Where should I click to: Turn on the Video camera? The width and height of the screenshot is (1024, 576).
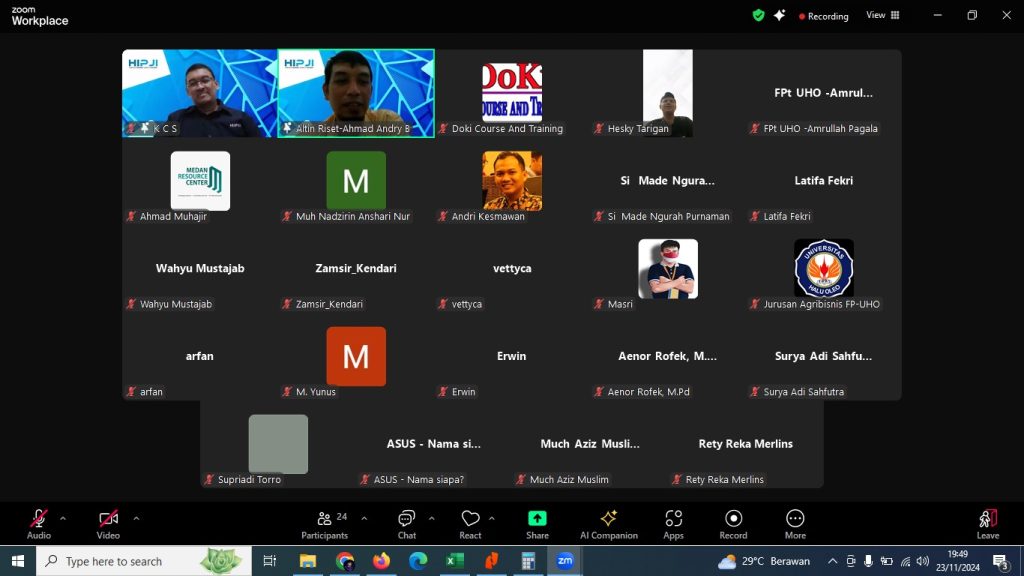click(x=108, y=523)
